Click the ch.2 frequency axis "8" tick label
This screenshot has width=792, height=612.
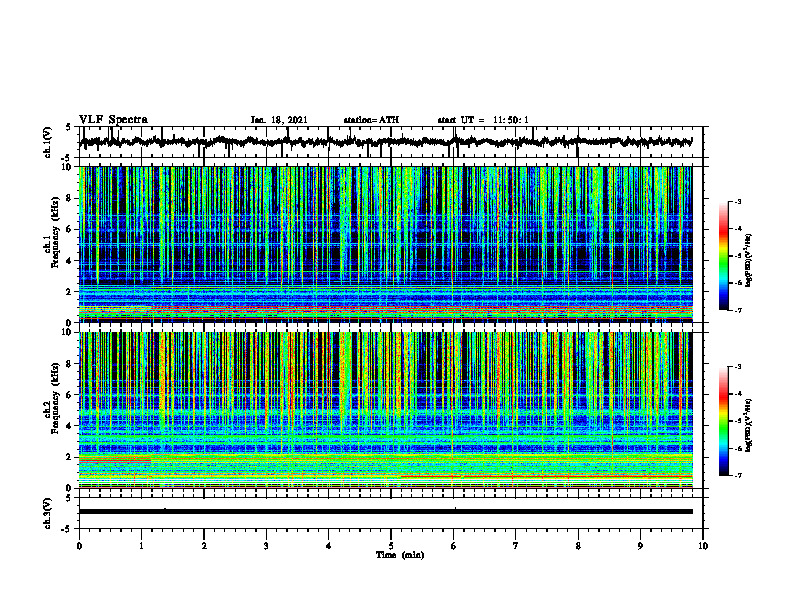[69, 364]
